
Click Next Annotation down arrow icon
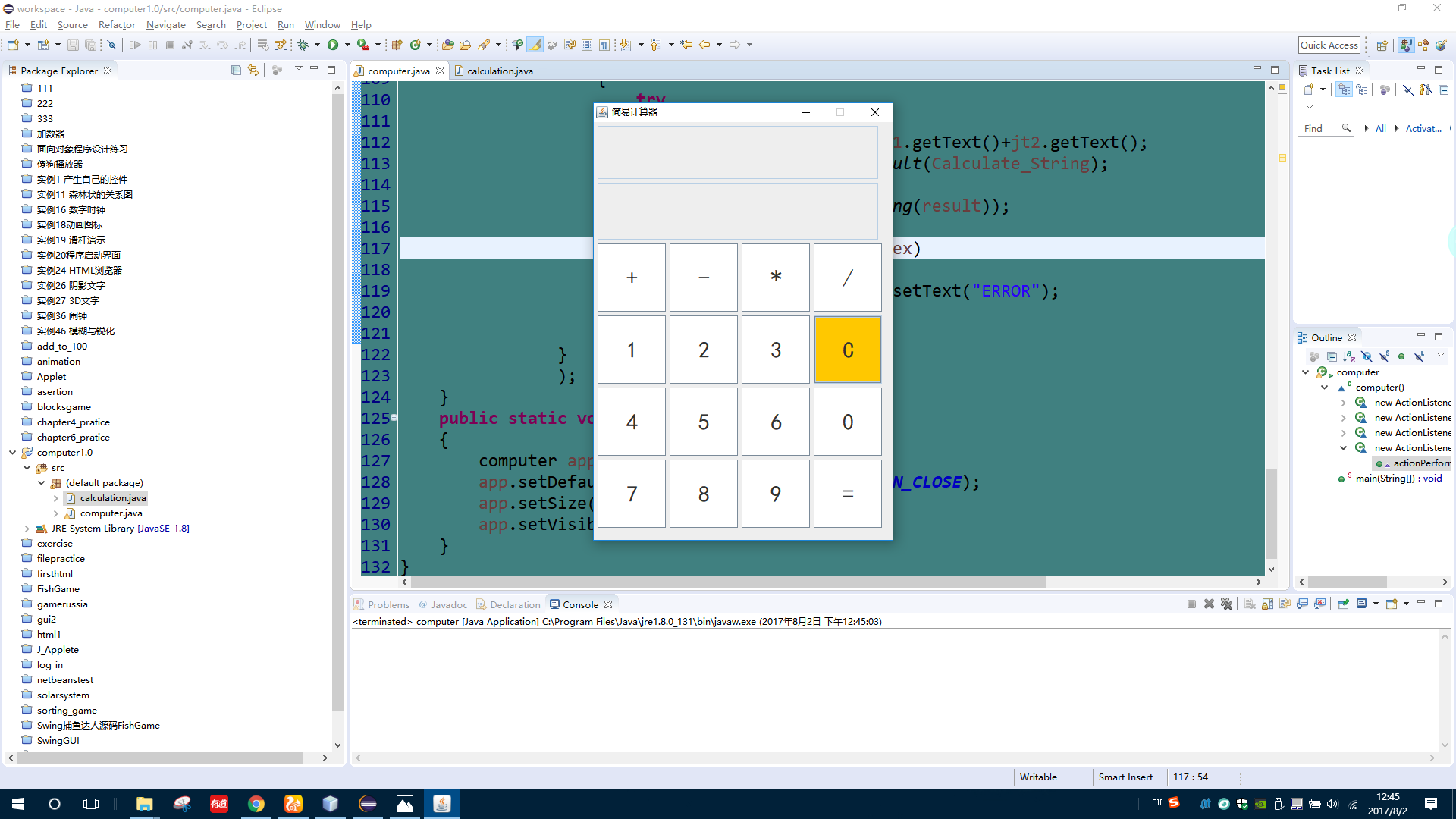pos(625,45)
